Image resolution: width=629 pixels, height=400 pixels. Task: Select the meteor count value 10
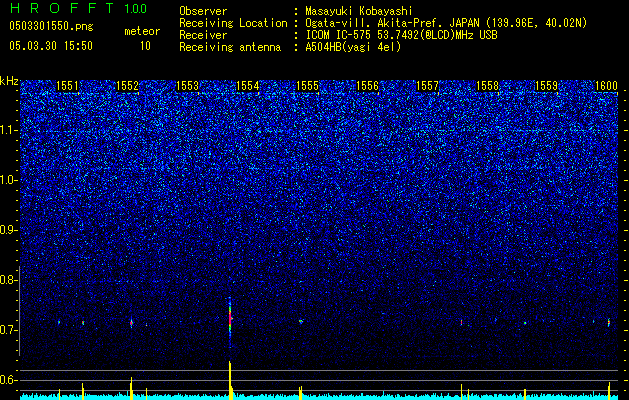tap(145, 46)
